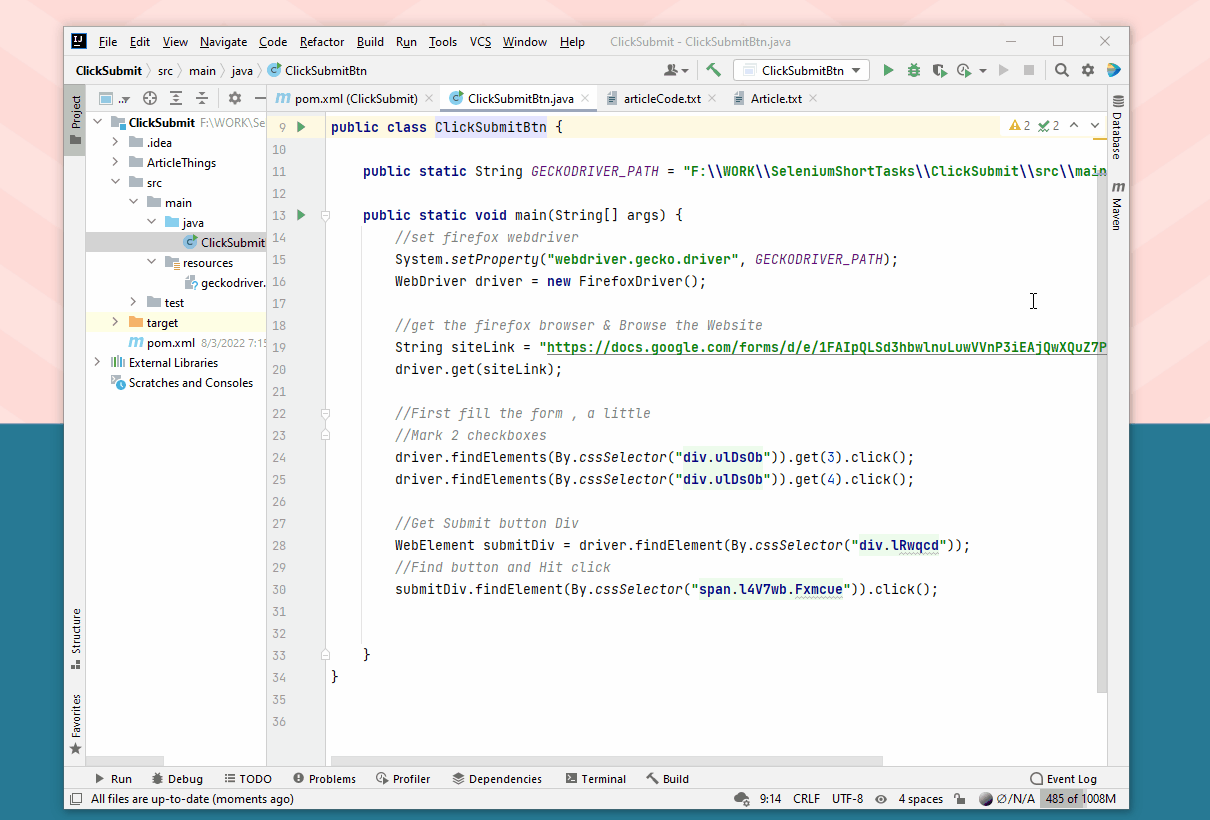Click the background tasks cloud icon in status bar
Viewport: 1210px width, 820px height.
pyautogui.click(x=742, y=799)
